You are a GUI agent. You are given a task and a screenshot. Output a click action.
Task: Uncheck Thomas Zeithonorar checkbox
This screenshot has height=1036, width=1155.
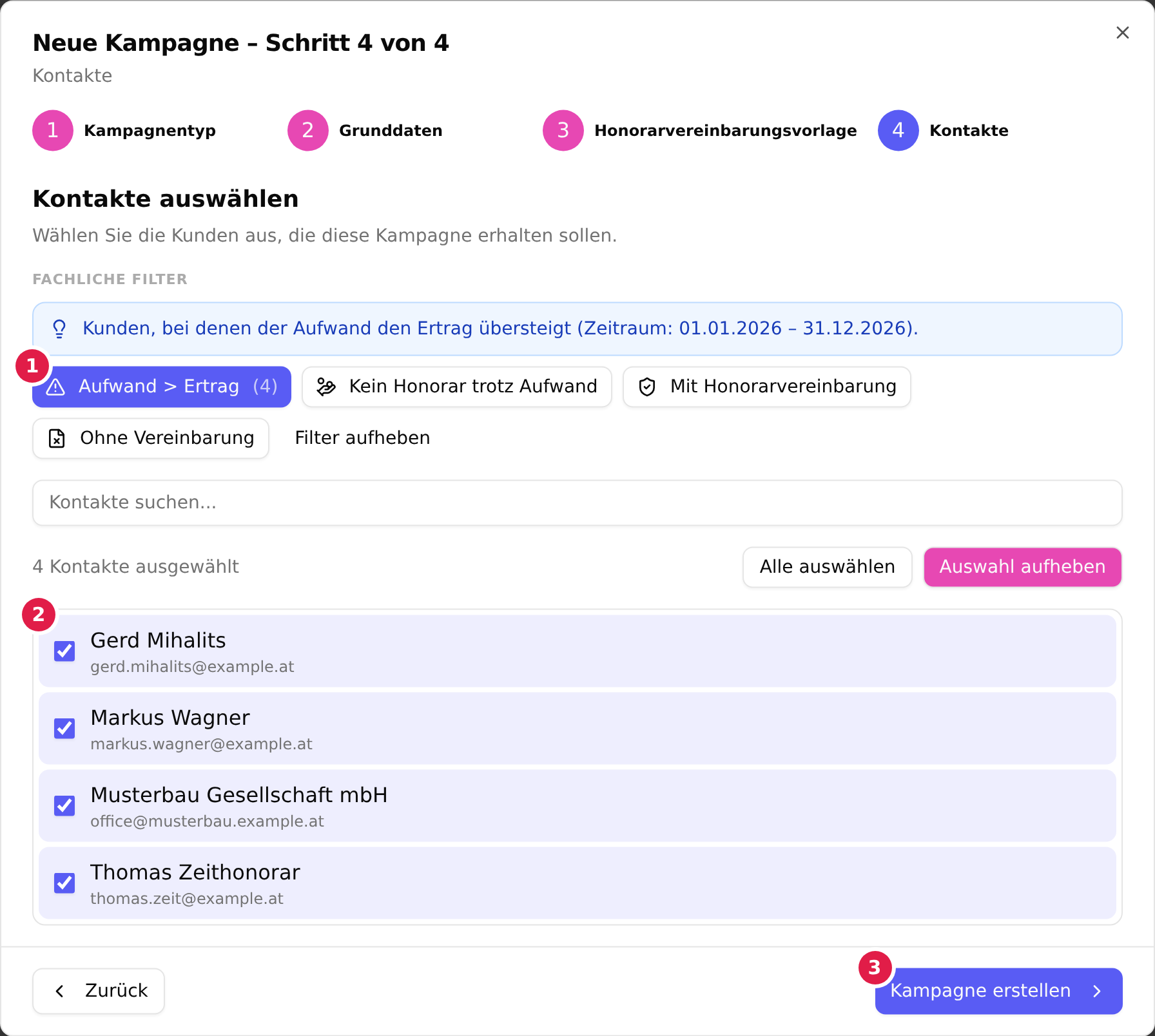[x=64, y=883]
